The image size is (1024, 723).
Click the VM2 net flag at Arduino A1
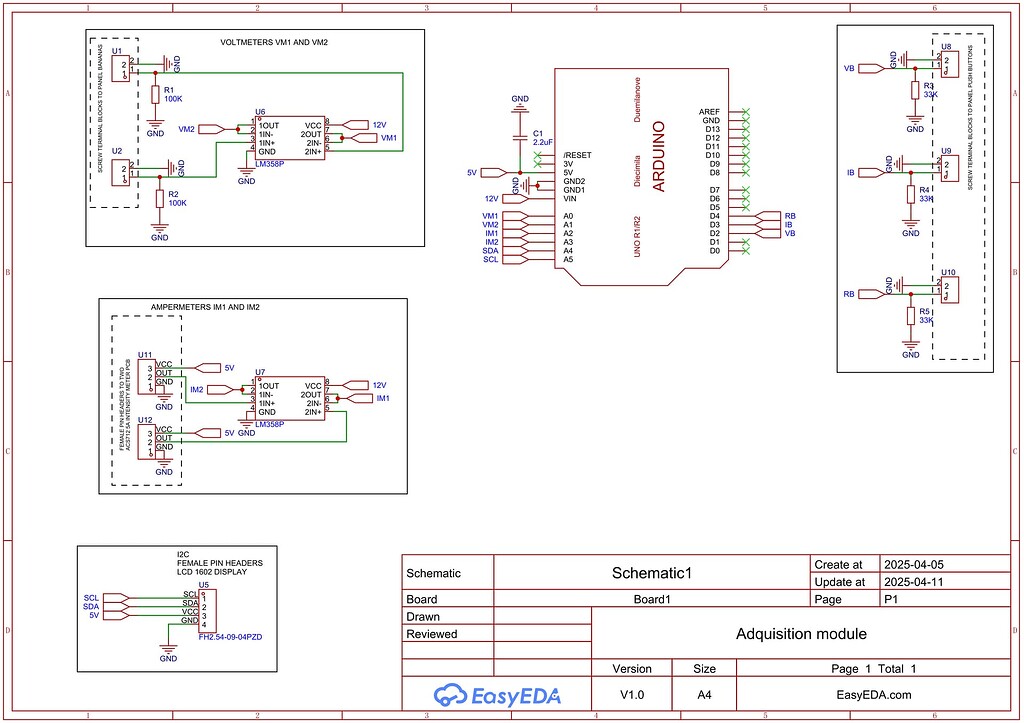515,225
